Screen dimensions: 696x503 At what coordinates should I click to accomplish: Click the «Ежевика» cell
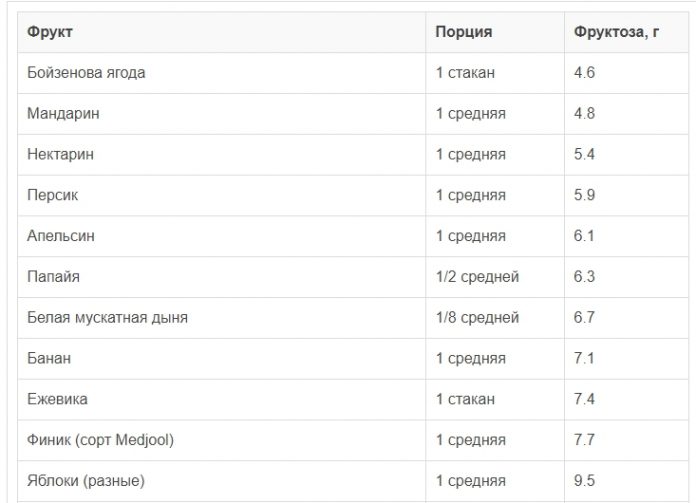tap(57, 399)
